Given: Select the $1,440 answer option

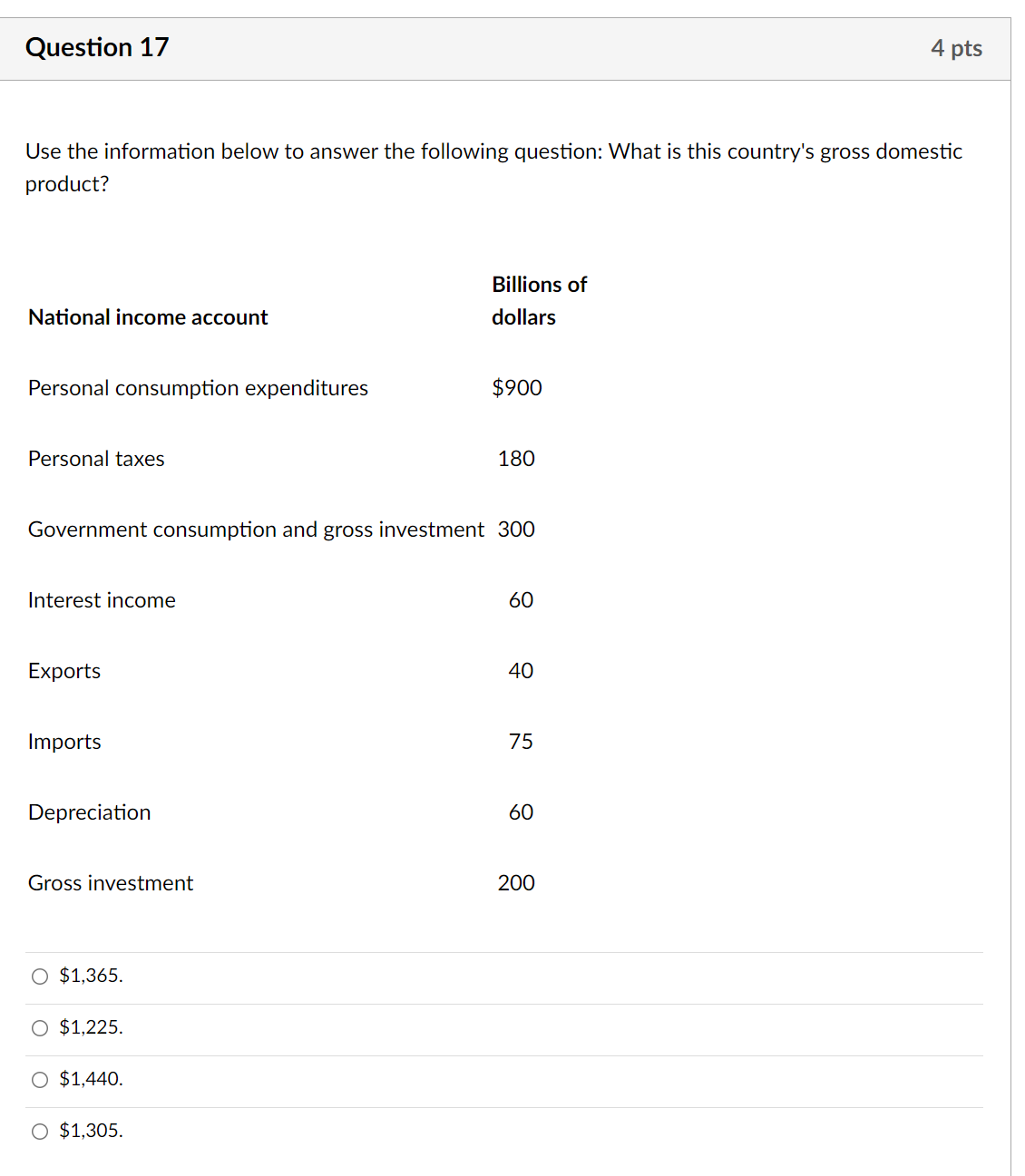Looking at the screenshot, I should (40, 1079).
